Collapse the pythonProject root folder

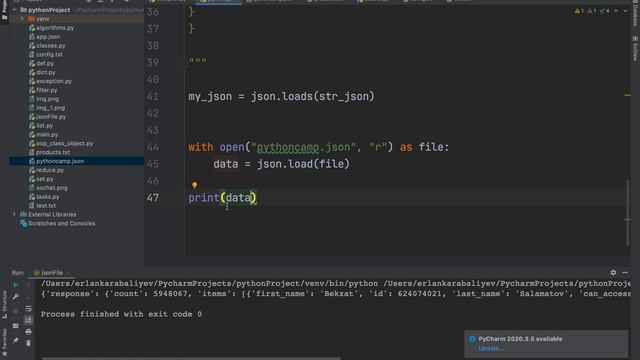pyautogui.click(x=15, y=10)
